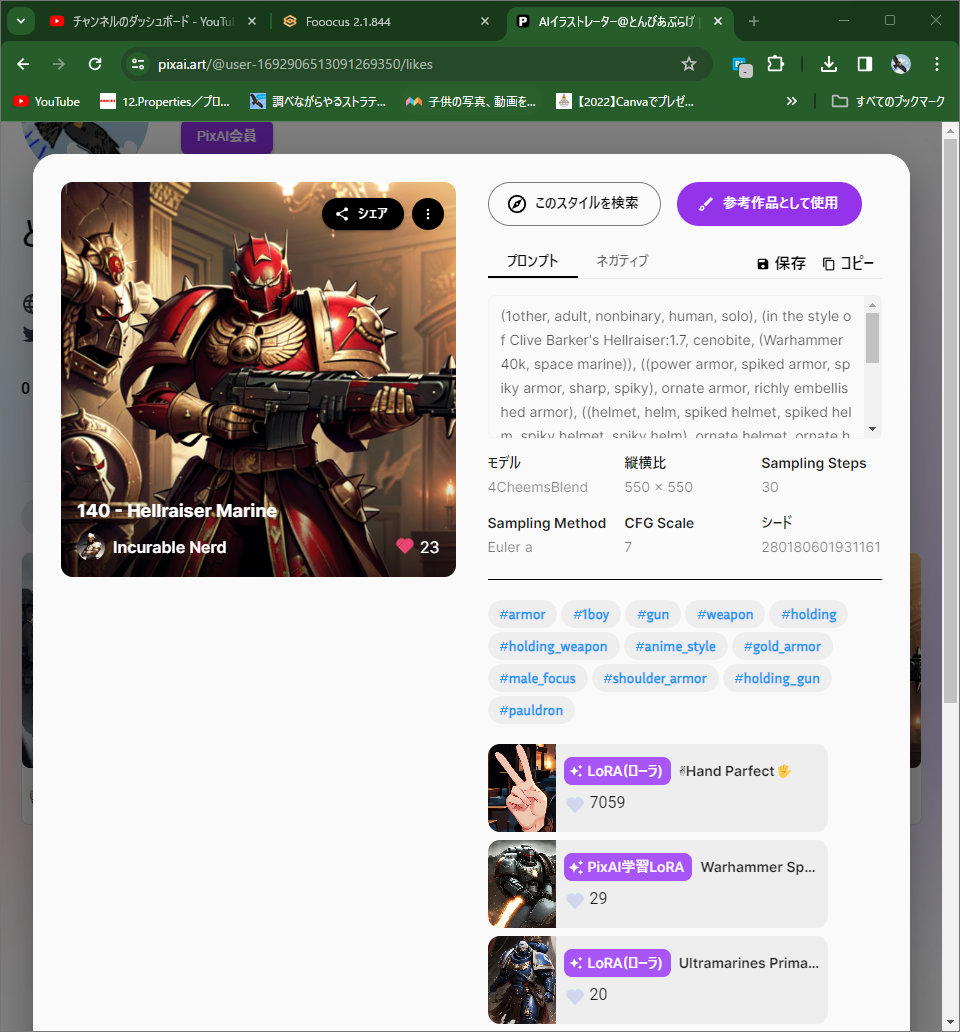Open the #anime_style tag
Viewport: 960px width, 1032px height.
[x=675, y=646]
